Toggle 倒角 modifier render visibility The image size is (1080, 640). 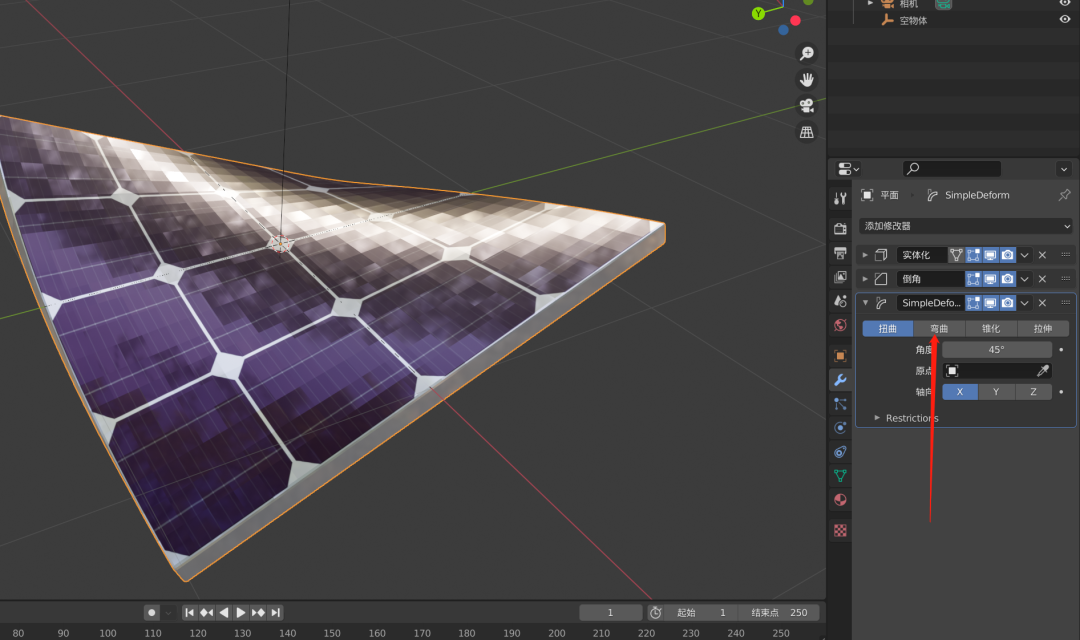point(1008,279)
